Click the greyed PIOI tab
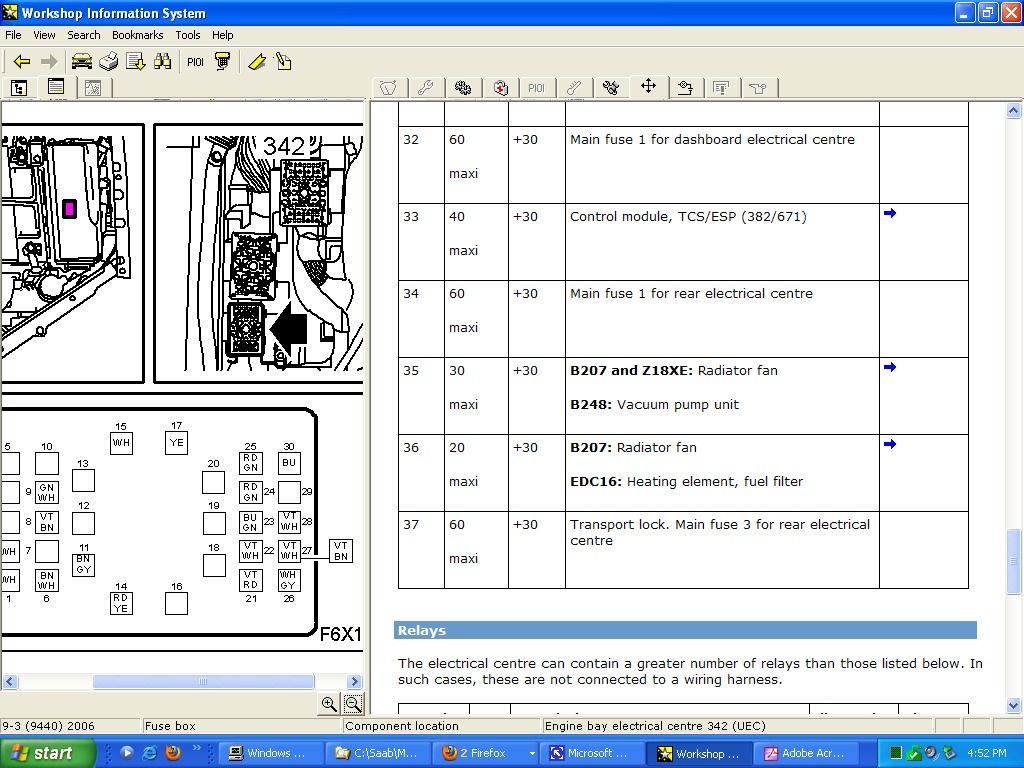The width and height of the screenshot is (1024, 768). (537, 88)
